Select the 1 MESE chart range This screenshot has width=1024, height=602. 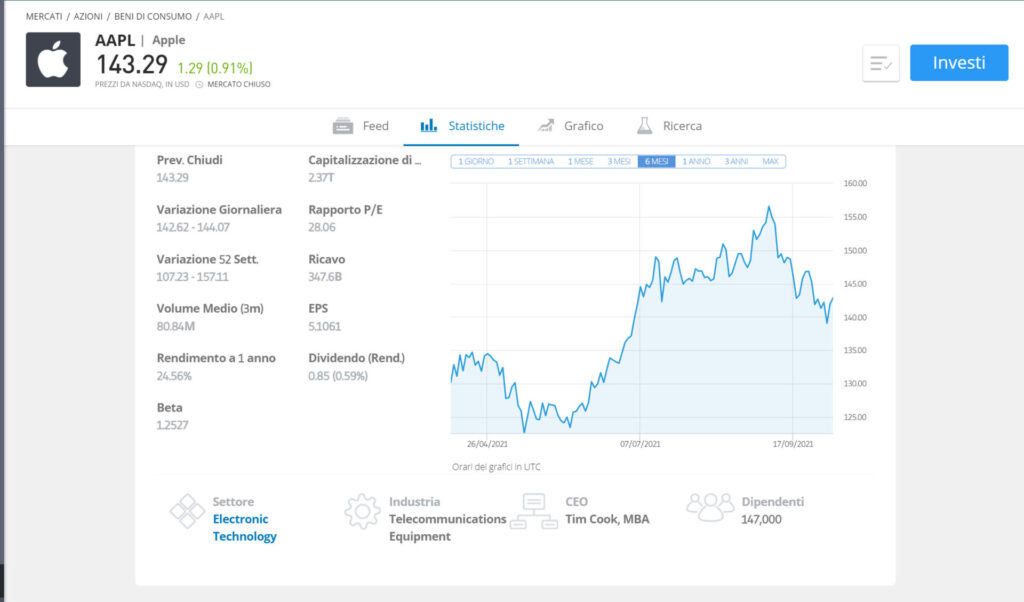pyautogui.click(x=580, y=161)
